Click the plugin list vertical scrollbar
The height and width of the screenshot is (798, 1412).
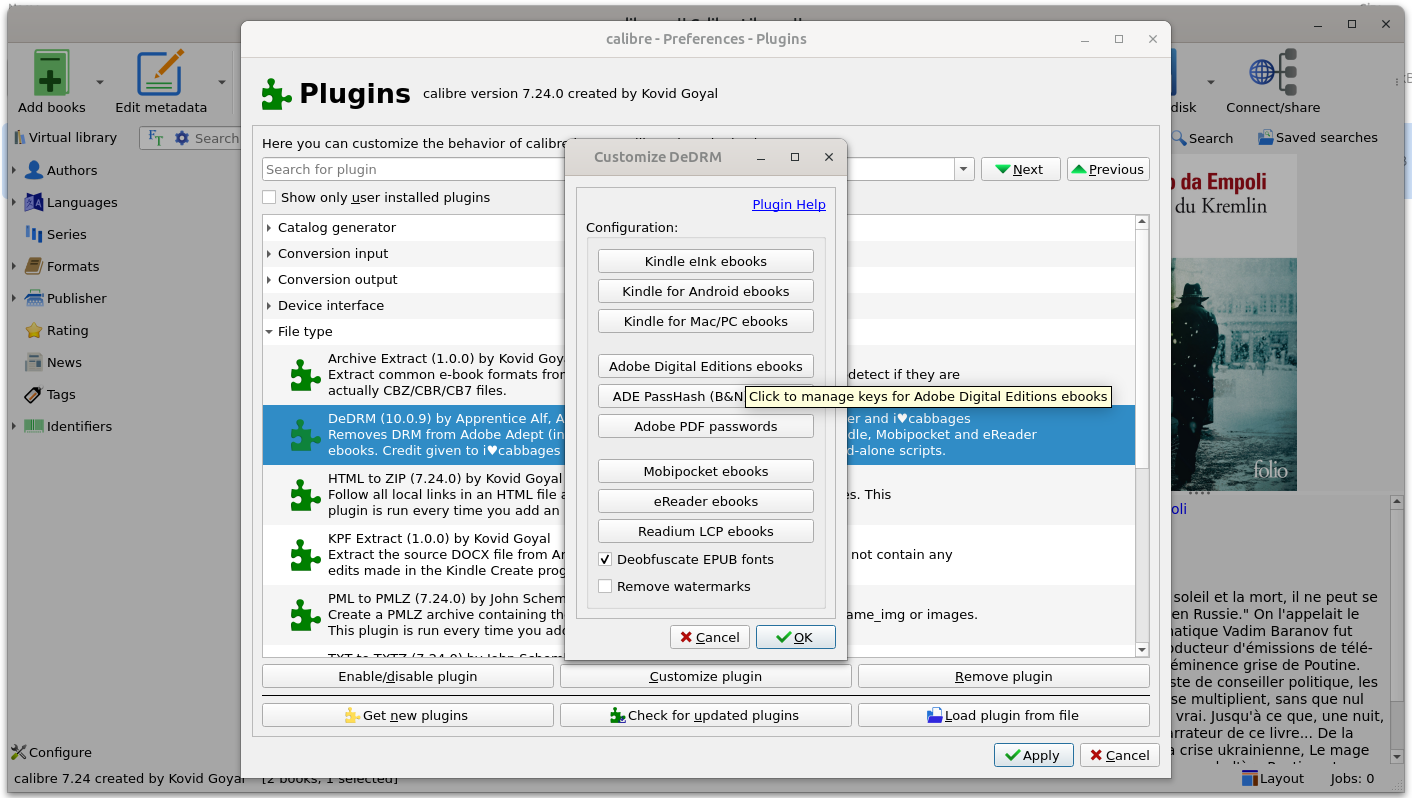[1142, 436]
